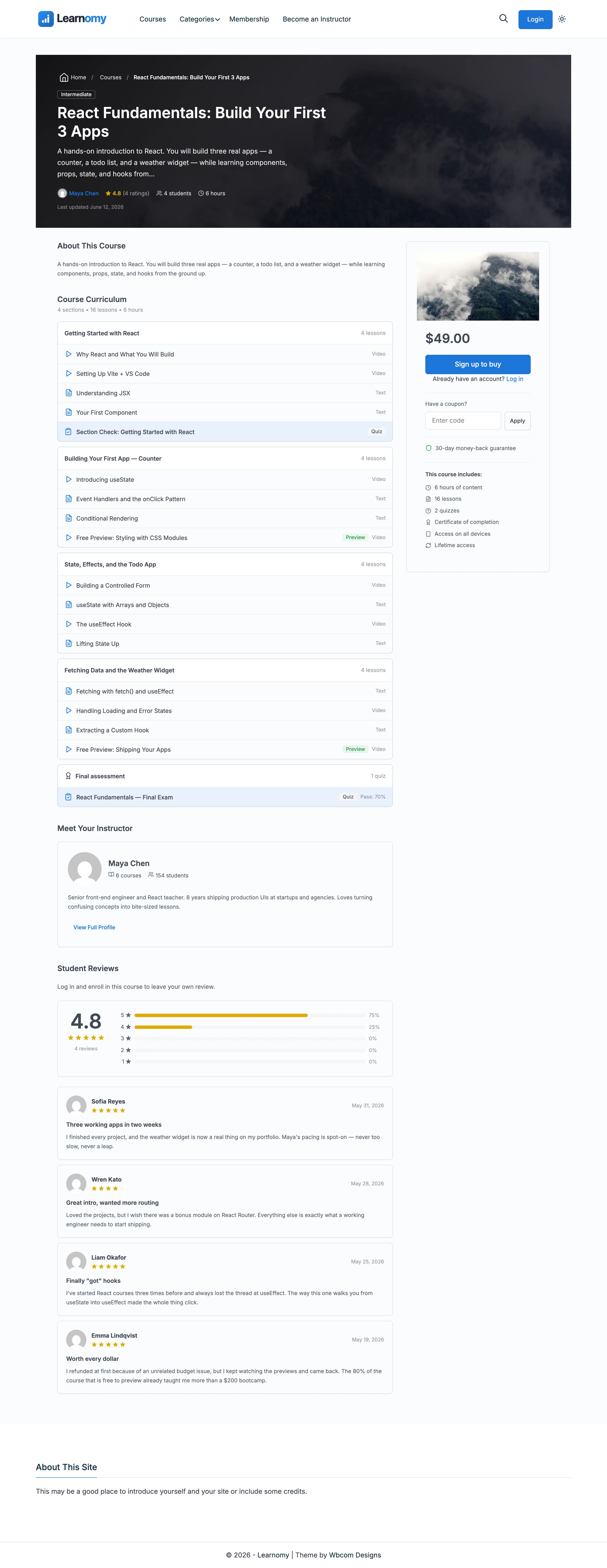Open the Categories dropdown

click(x=200, y=19)
